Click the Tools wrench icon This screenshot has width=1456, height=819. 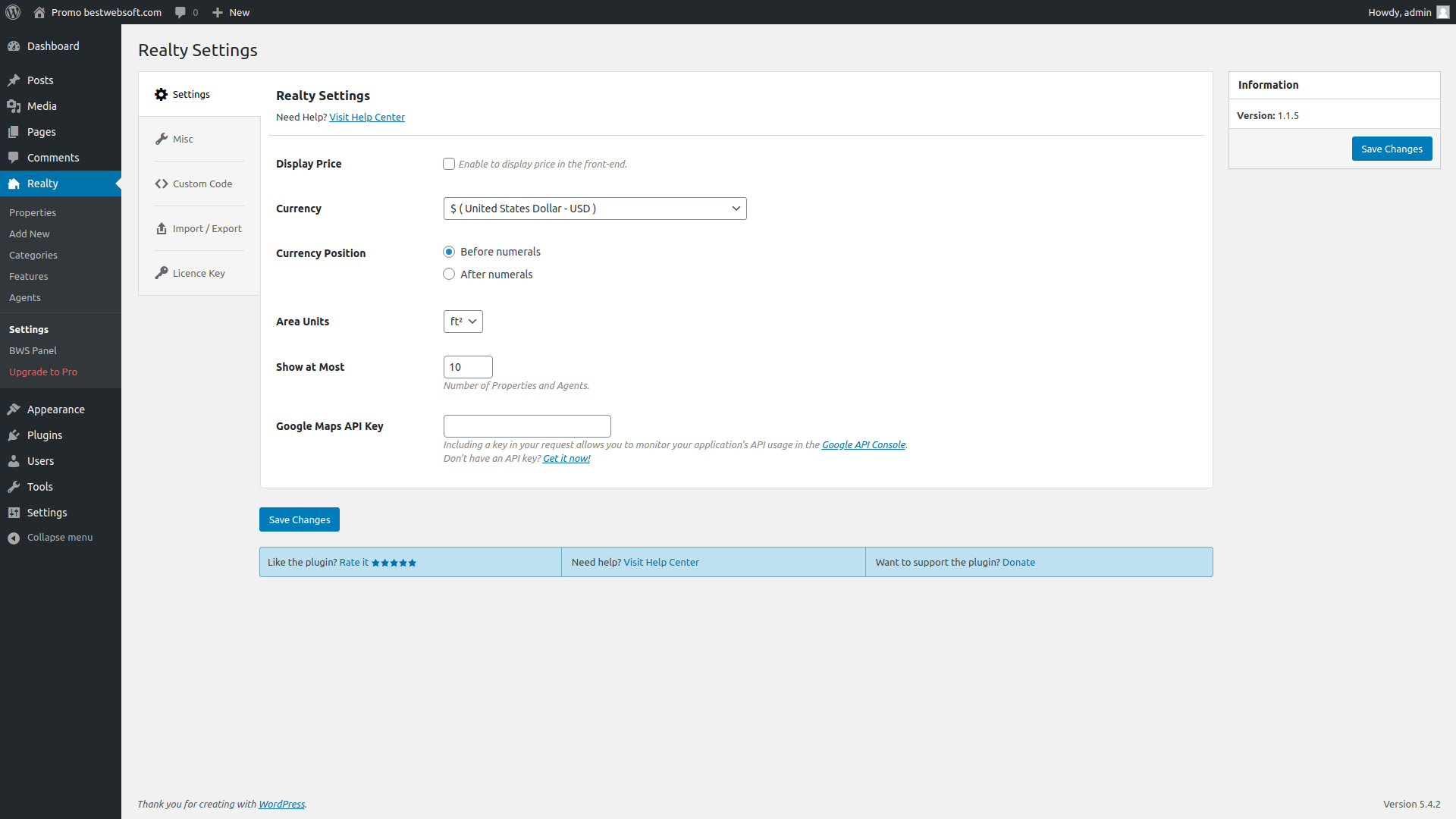(x=14, y=487)
